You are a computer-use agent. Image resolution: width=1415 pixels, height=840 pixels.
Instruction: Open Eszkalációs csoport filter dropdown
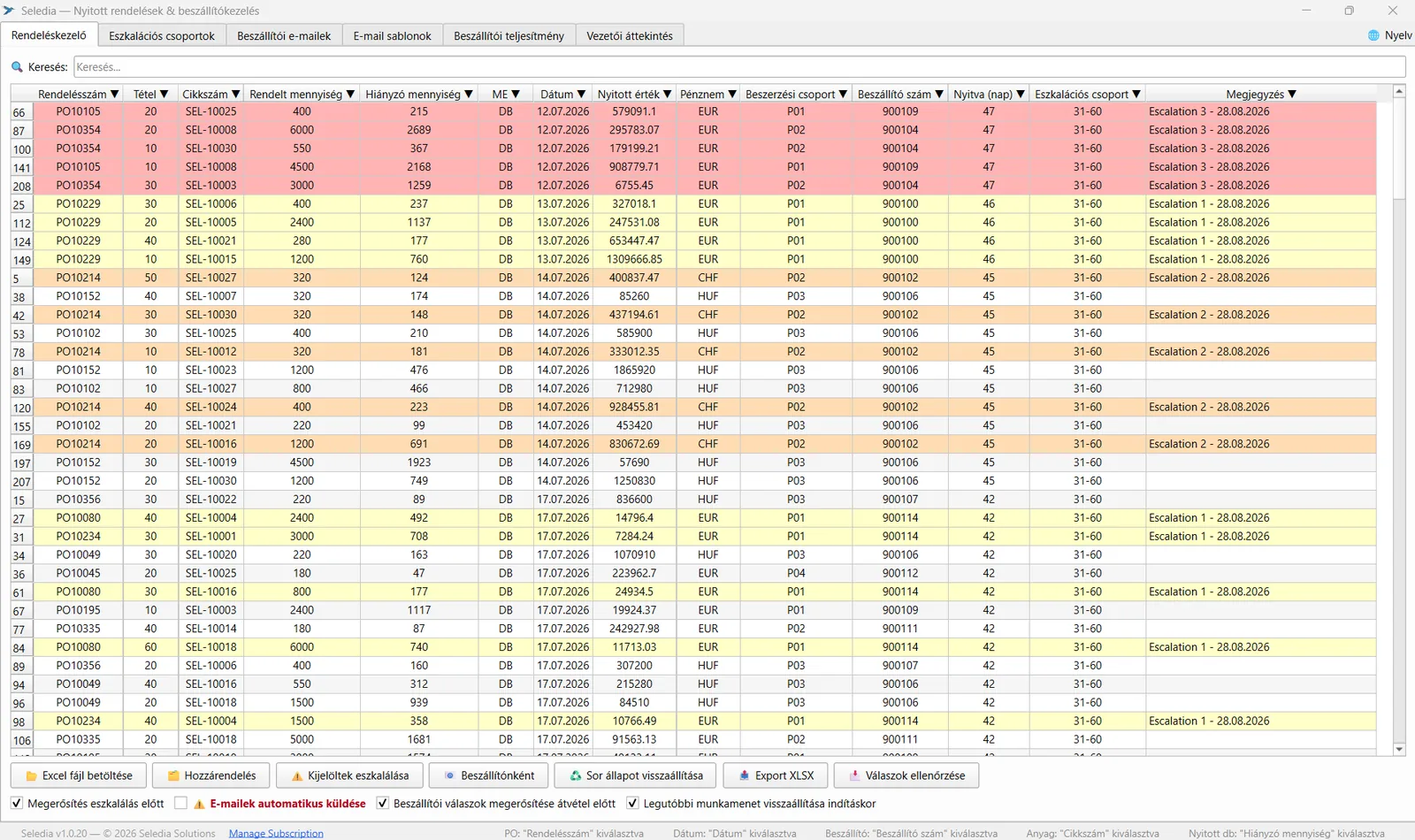click(1136, 94)
